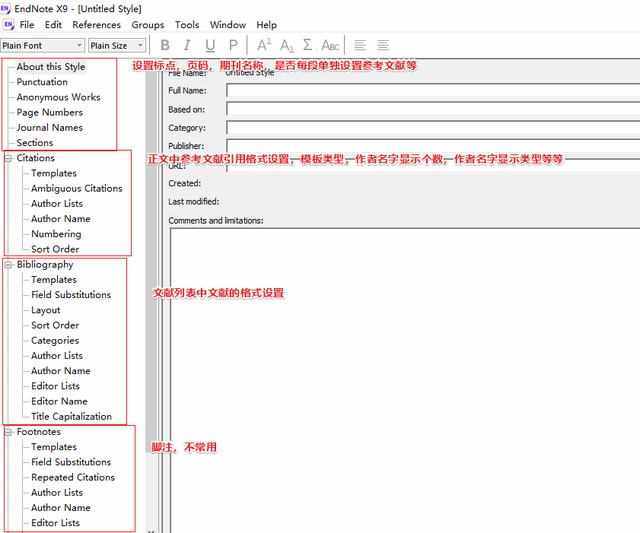Select Title Capitalization under Bibliography
This screenshot has width=640, height=533.
pos(71,417)
